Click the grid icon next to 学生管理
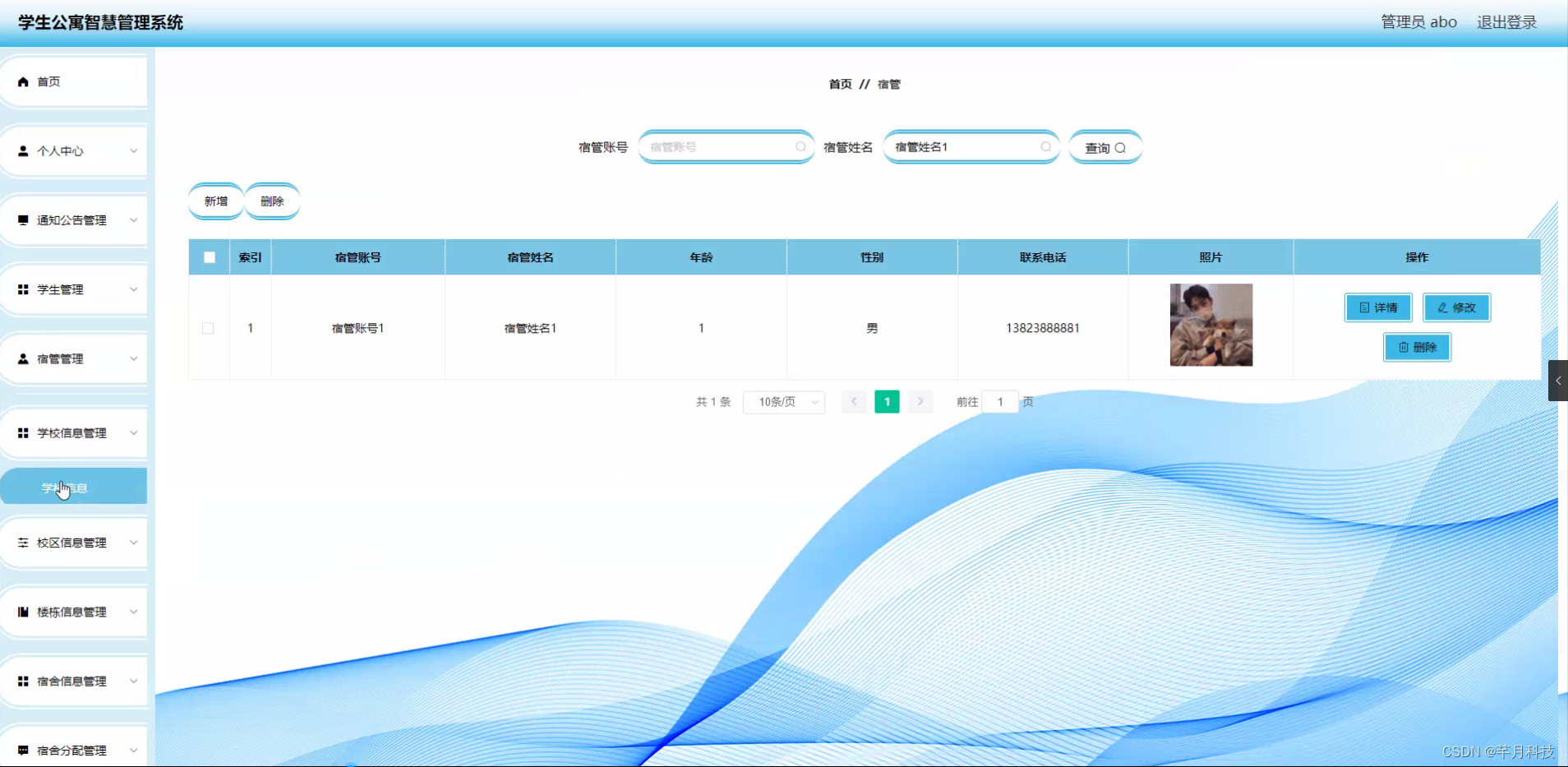 [x=22, y=289]
